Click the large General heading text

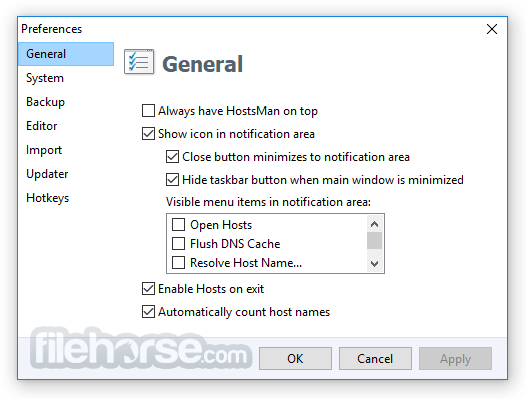pyautogui.click(x=203, y=64)
